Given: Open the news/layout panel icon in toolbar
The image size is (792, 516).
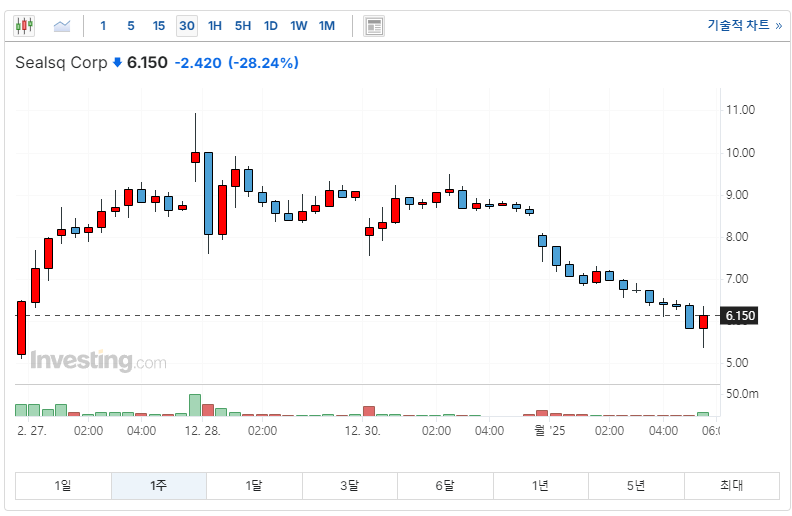Looking at the screenshot, I should pos(374,26).
